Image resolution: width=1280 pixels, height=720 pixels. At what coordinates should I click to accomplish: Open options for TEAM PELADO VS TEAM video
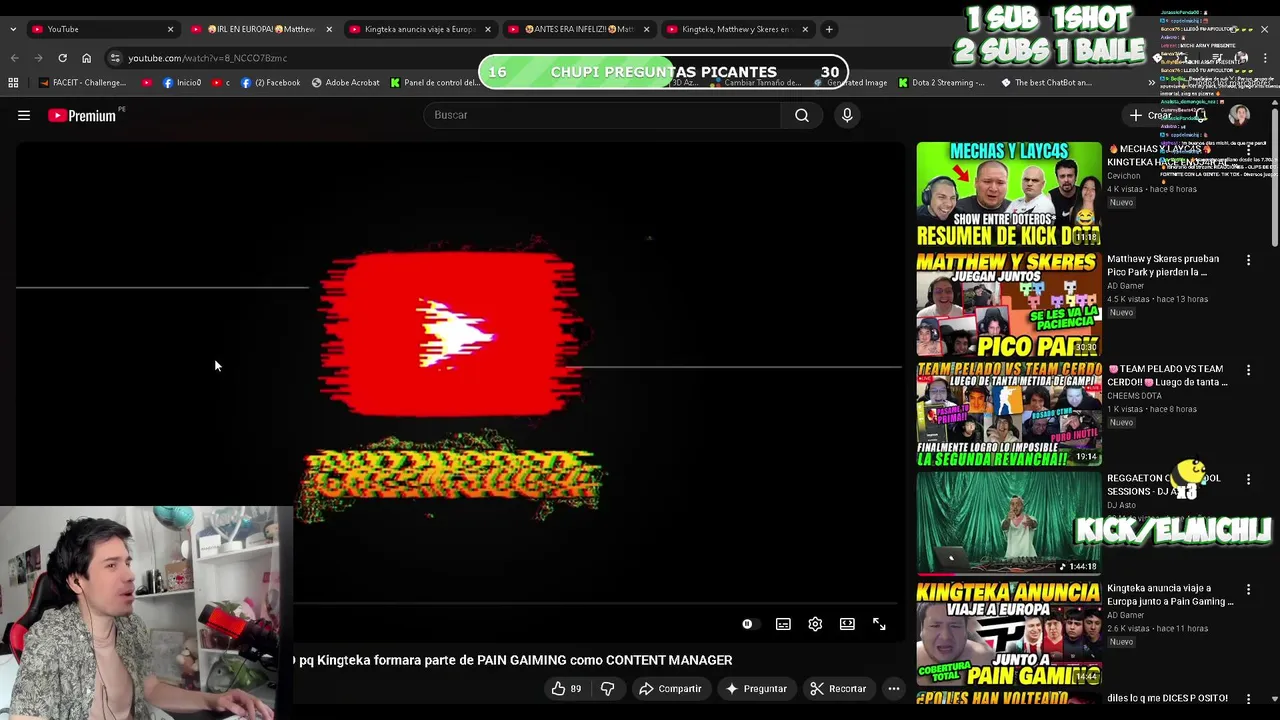pos(1248,370)
